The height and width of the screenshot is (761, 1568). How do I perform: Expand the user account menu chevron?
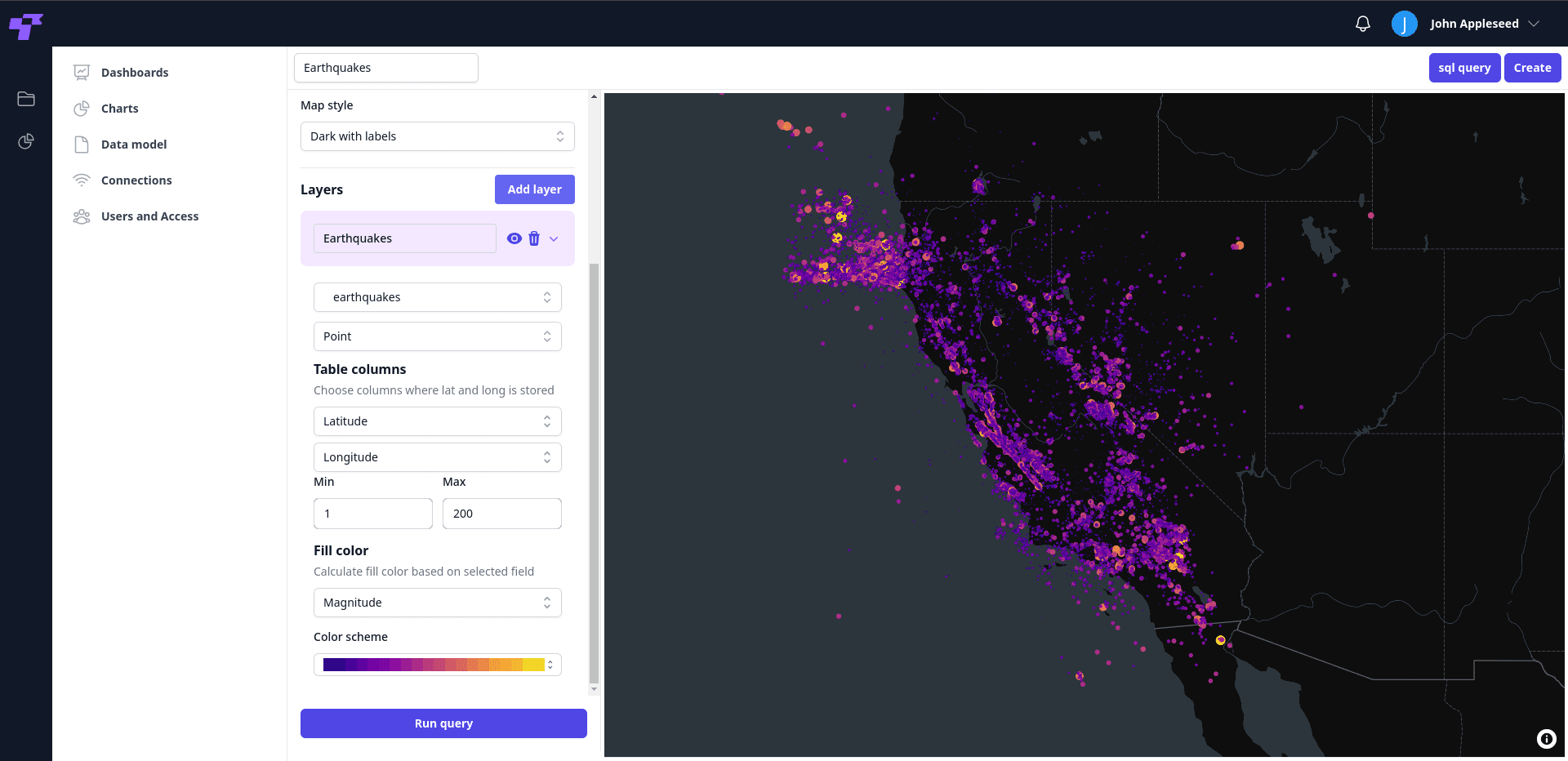click(x=1534, y=24)
